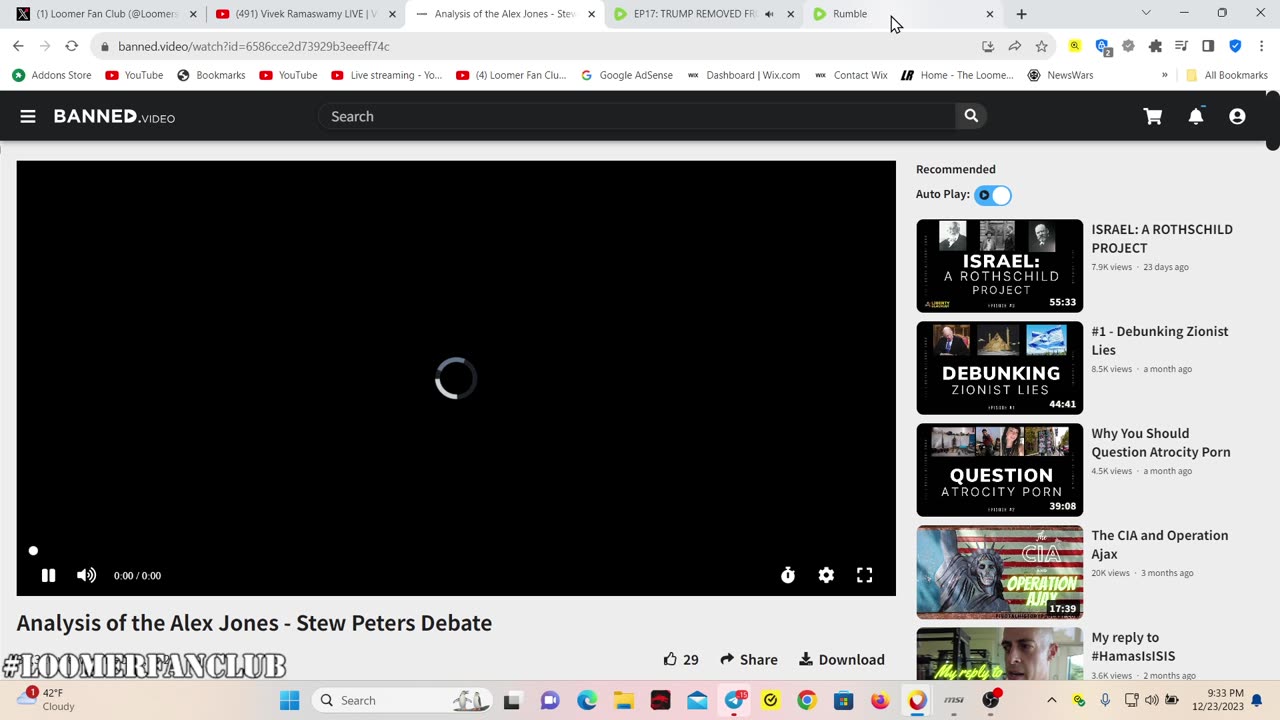Image resolution: width=1280 pixels, height=720 pixels.
Task: Open the shopping cart
Action: point(1153,117)
